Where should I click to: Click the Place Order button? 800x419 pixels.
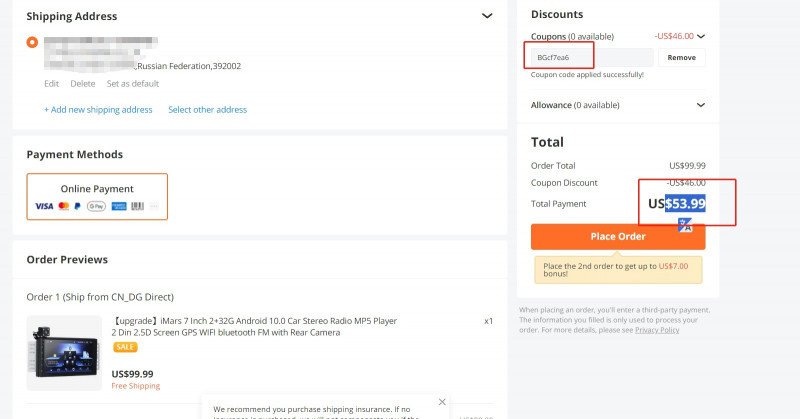(618, 236)
